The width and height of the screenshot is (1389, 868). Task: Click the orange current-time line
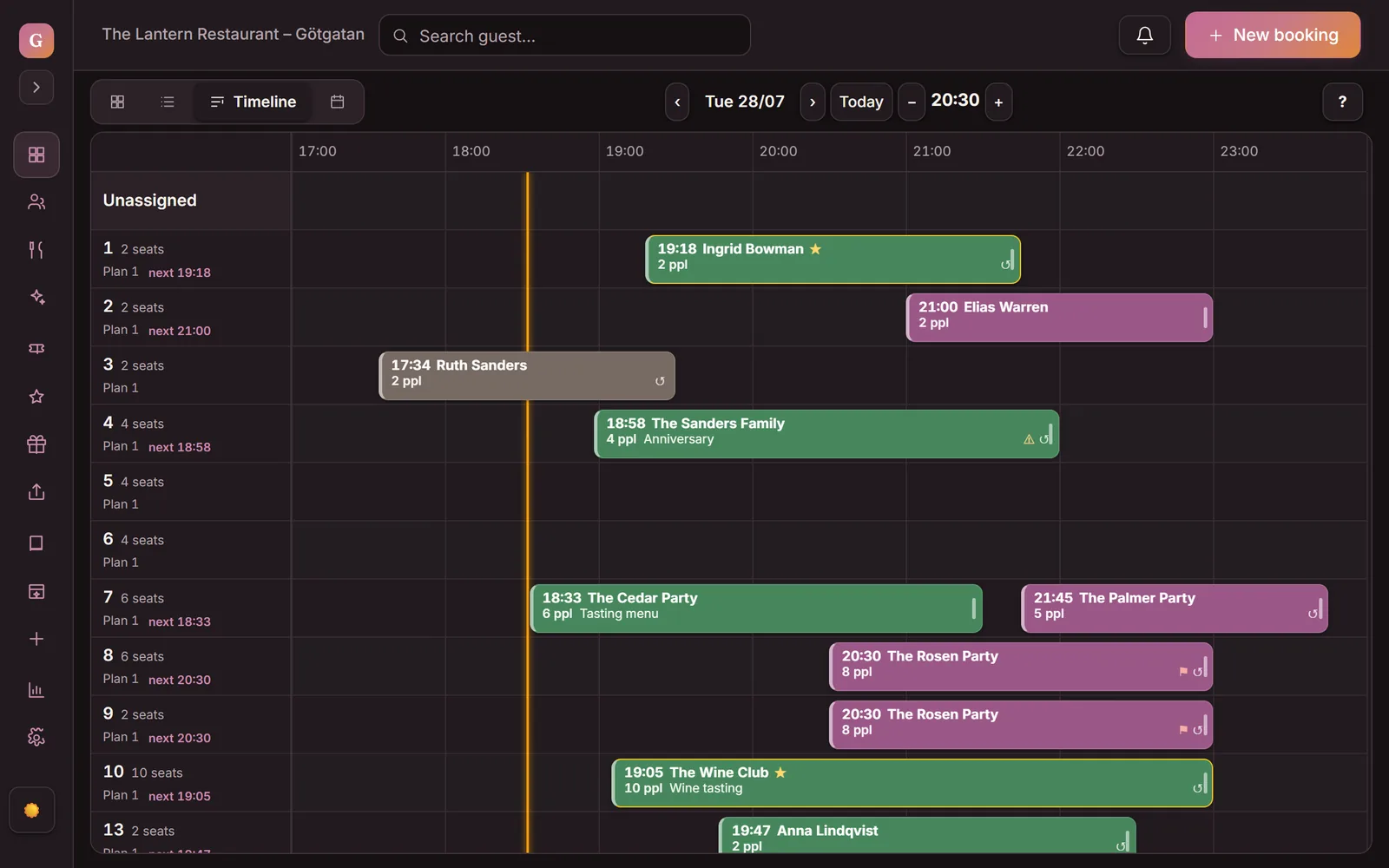coord(527,512)
